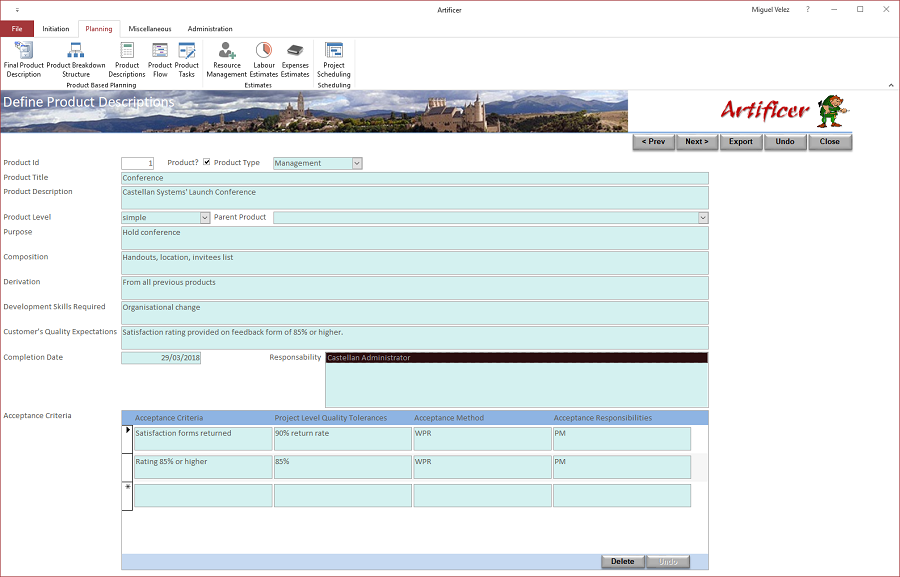Click the Export button
Viewport: 900px width, 577px height.
tap(740, 142)
